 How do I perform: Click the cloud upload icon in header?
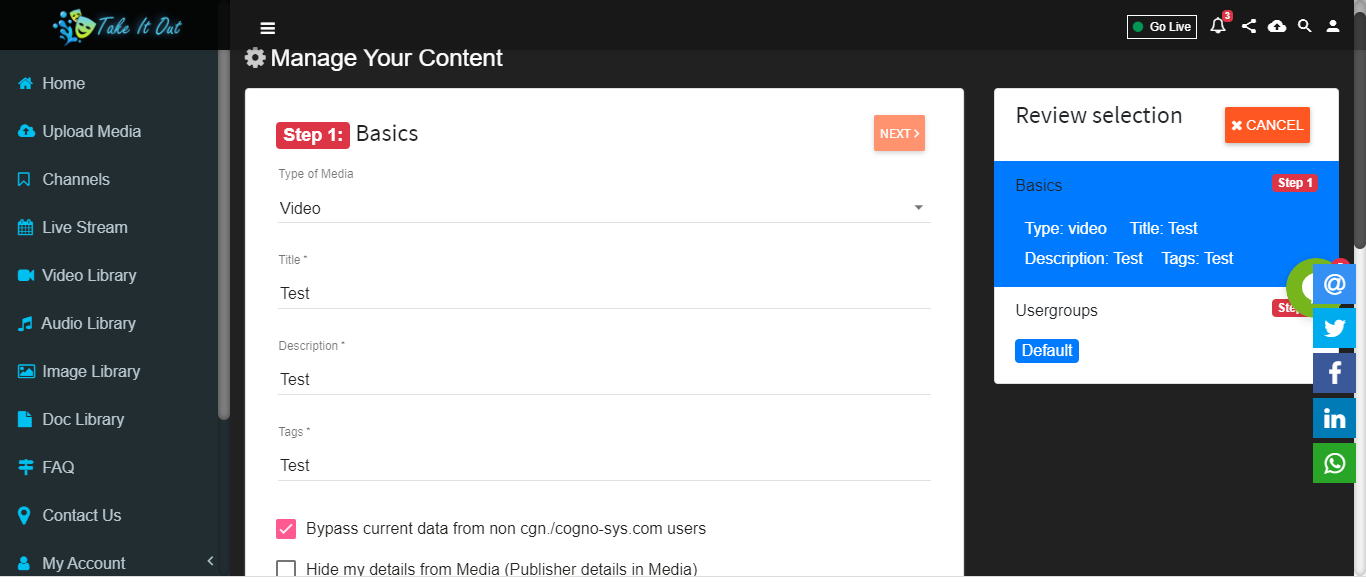coord(1277,27)
